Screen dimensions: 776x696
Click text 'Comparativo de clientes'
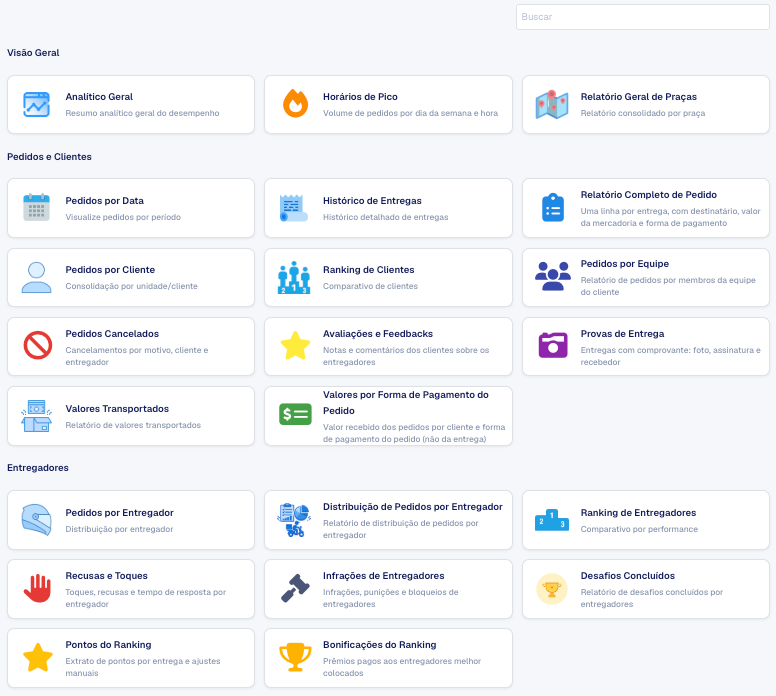(370, 286)
